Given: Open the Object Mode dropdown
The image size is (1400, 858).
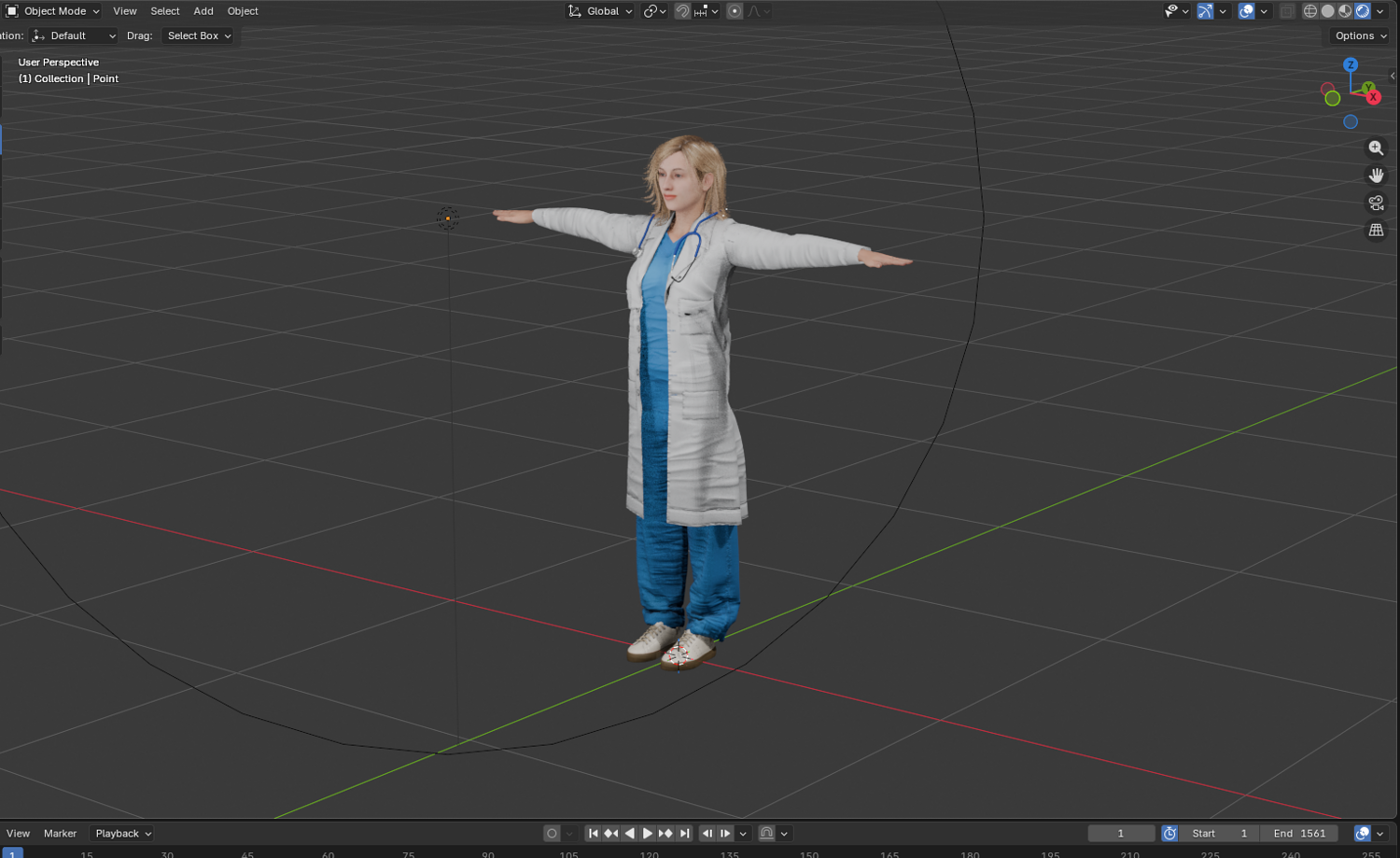Looking at the screenshot, I should pos(53,11).
